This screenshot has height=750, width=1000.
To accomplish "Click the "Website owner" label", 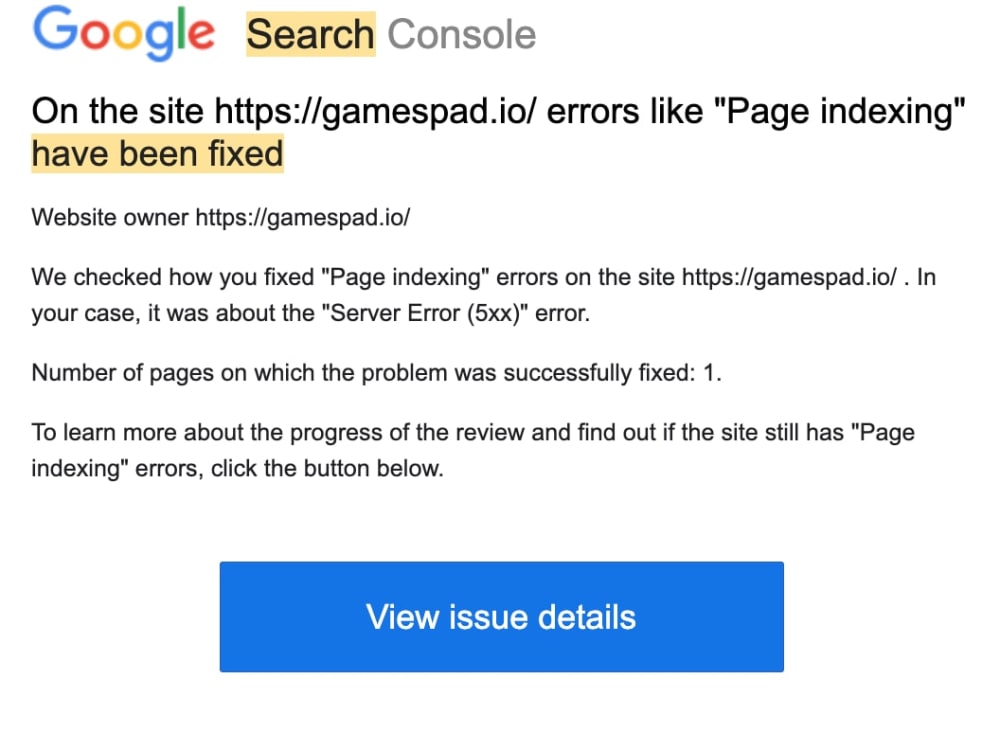I will click(x=110, y=218).
